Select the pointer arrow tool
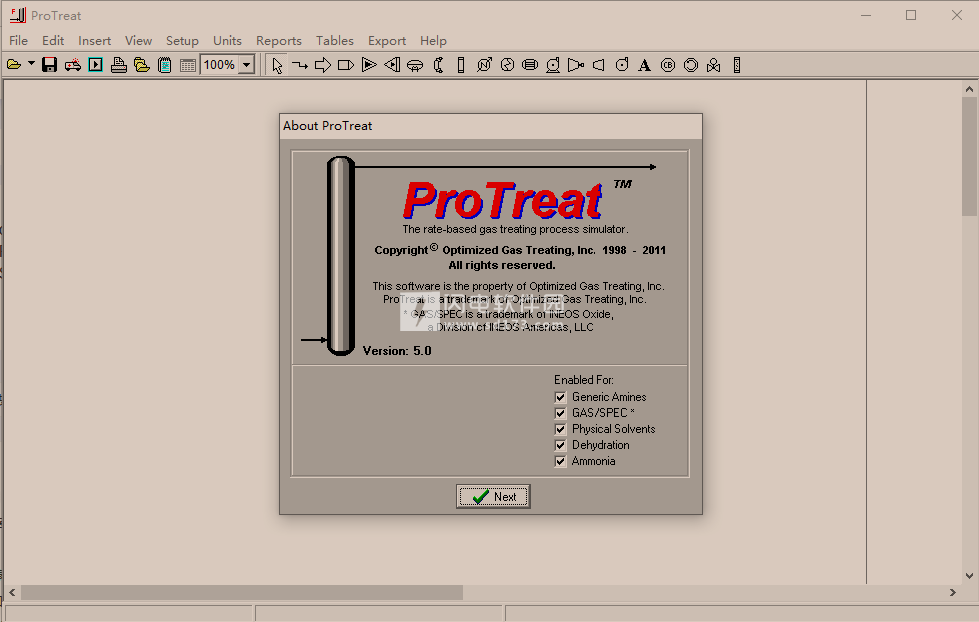This screenshot has height=622, width=979. [x=277, y=65]
